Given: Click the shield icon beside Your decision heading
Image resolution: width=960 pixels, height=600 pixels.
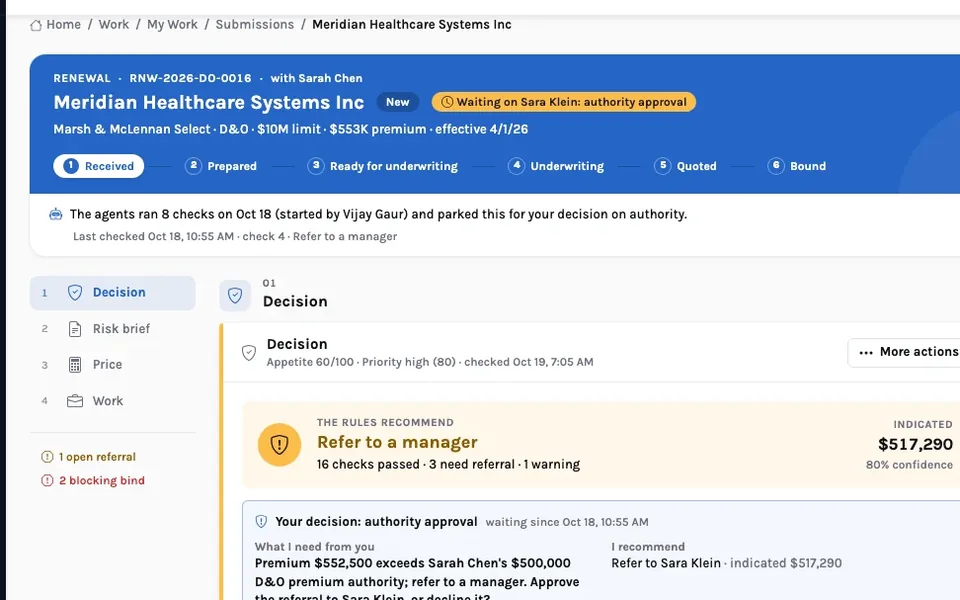Looking at the screenshot, I should pos(261,522).
